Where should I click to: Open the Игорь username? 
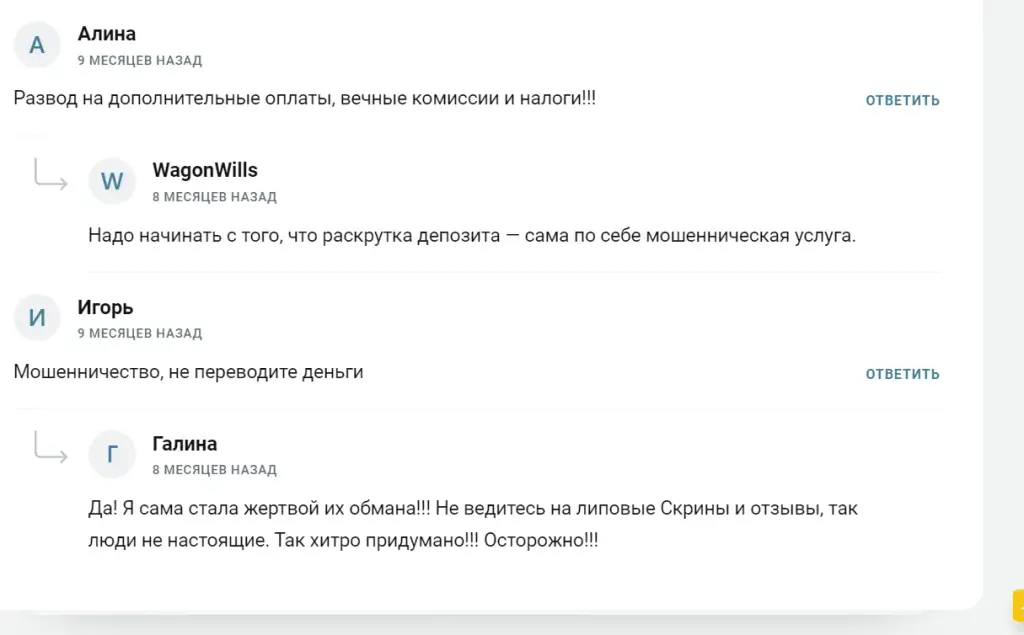(x=105, y=307)
